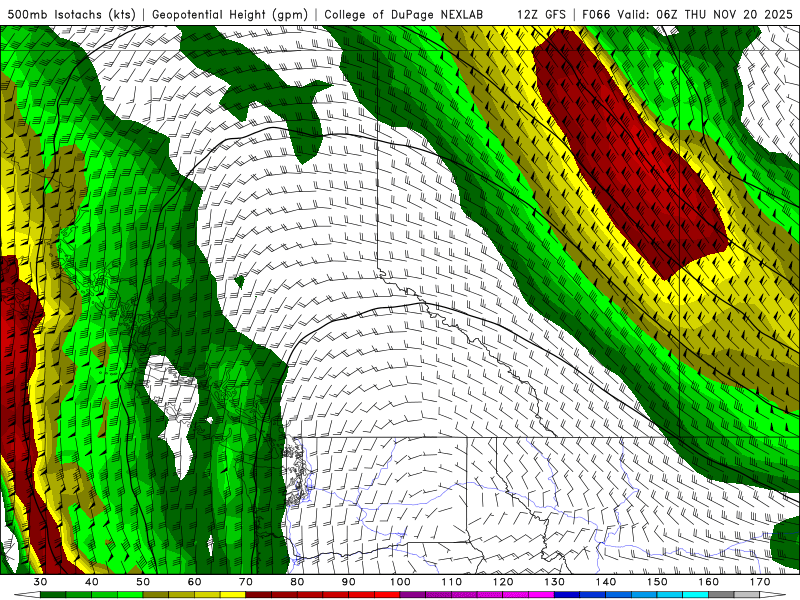Click the "500mb Isotachs (kts)" title text
800x600 pixels.
71,14
